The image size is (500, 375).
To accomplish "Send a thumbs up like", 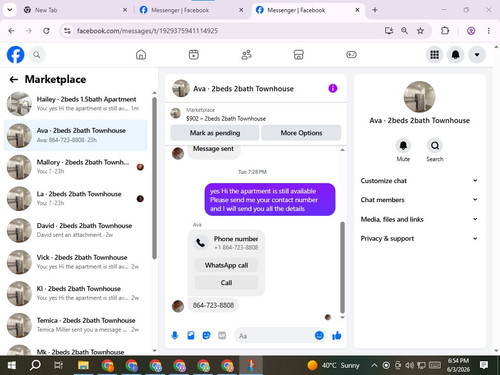I will point(337,335).
